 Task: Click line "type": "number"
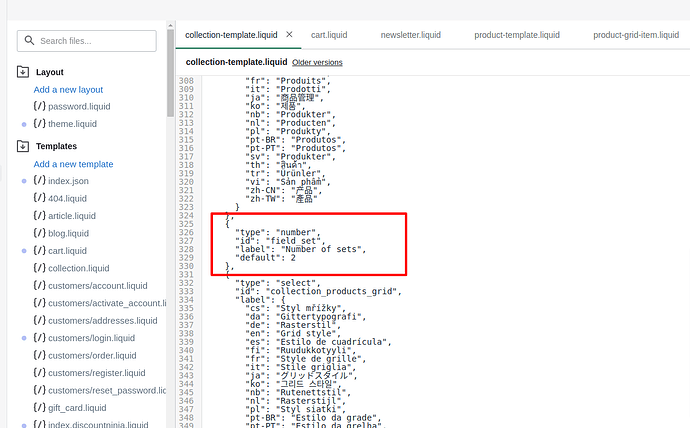click(x=278, y=232)
